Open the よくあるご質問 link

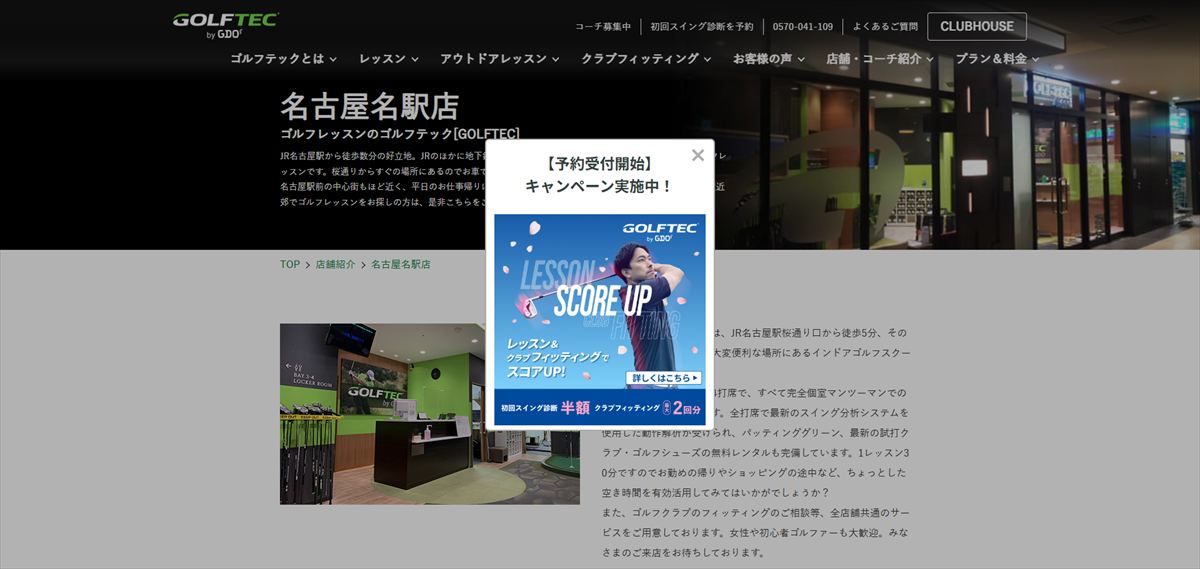point(885,27)
